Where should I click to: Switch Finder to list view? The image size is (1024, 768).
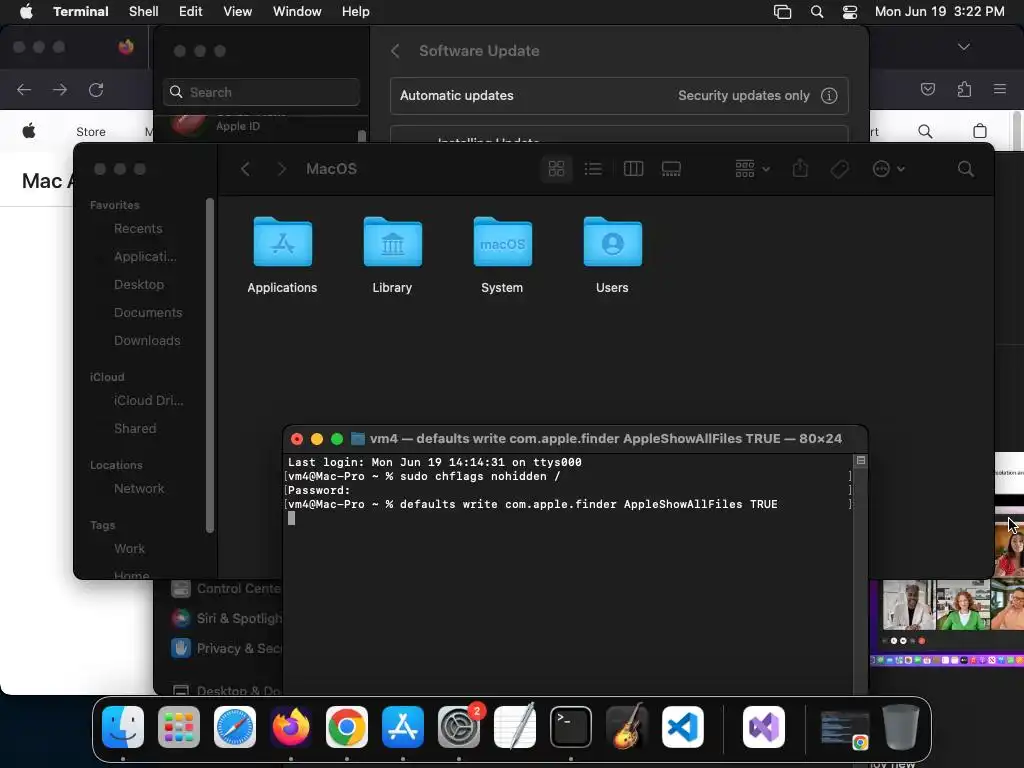[593, 169]
